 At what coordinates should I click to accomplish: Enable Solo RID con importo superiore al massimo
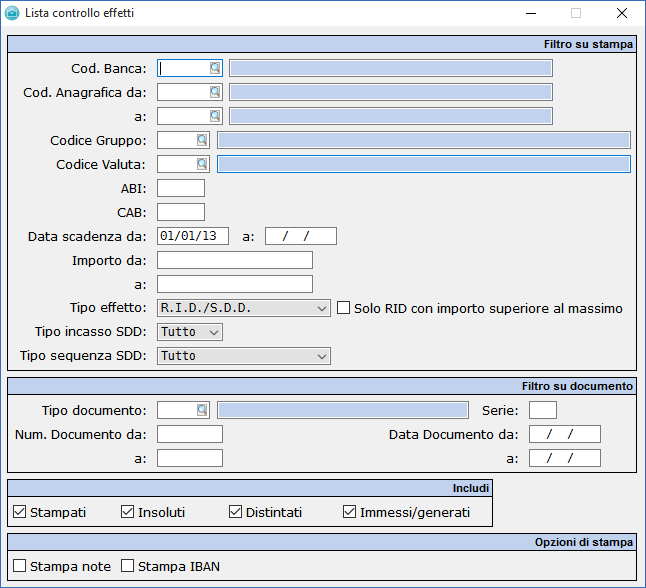point(343,308)
